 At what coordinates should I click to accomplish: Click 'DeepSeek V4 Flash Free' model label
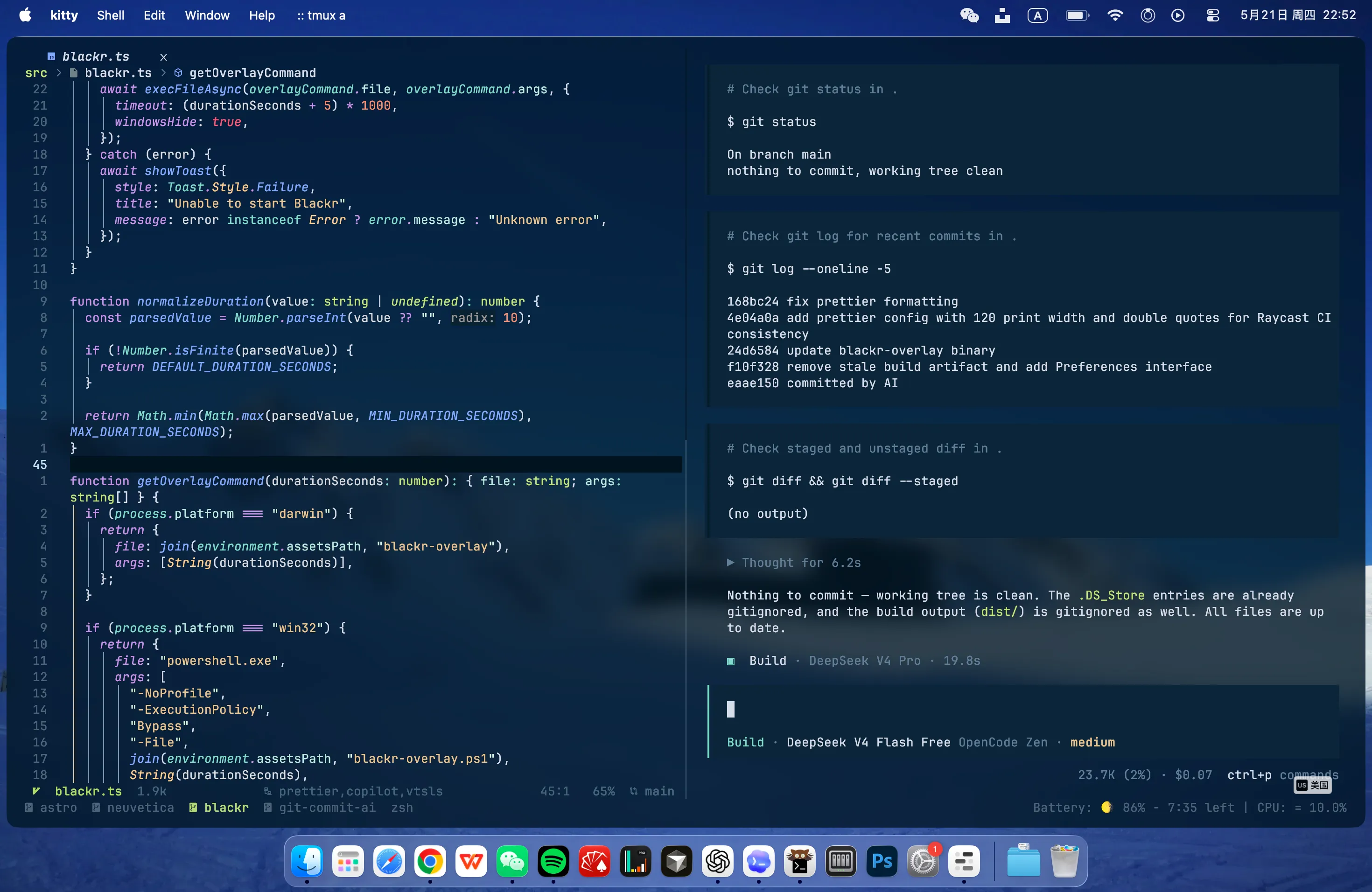(x=868, y=742)
